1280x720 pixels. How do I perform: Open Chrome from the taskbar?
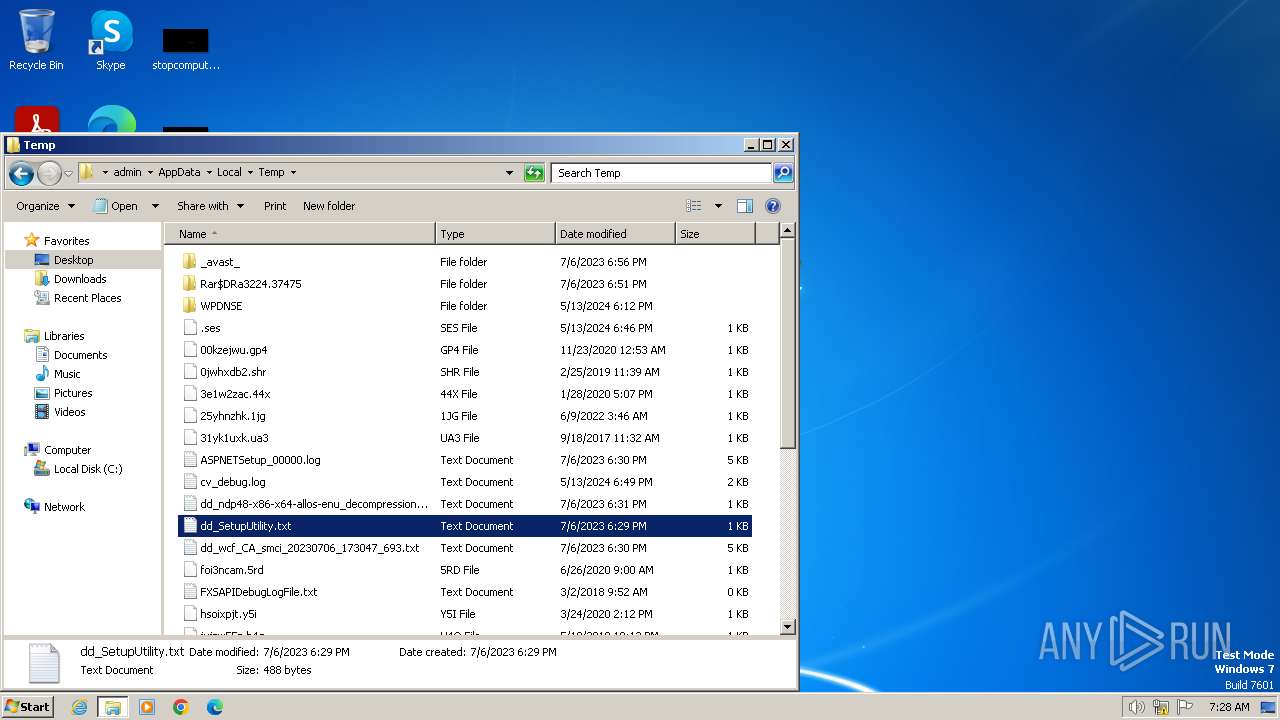tap(181, 707)
